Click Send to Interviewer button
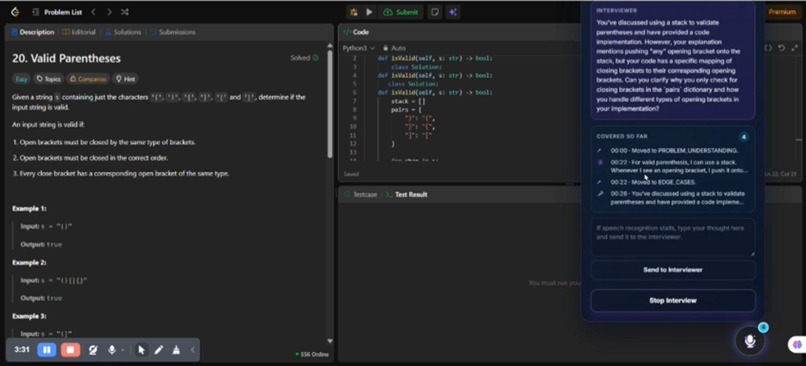806x366 pixels. click(x=672, y=270)
